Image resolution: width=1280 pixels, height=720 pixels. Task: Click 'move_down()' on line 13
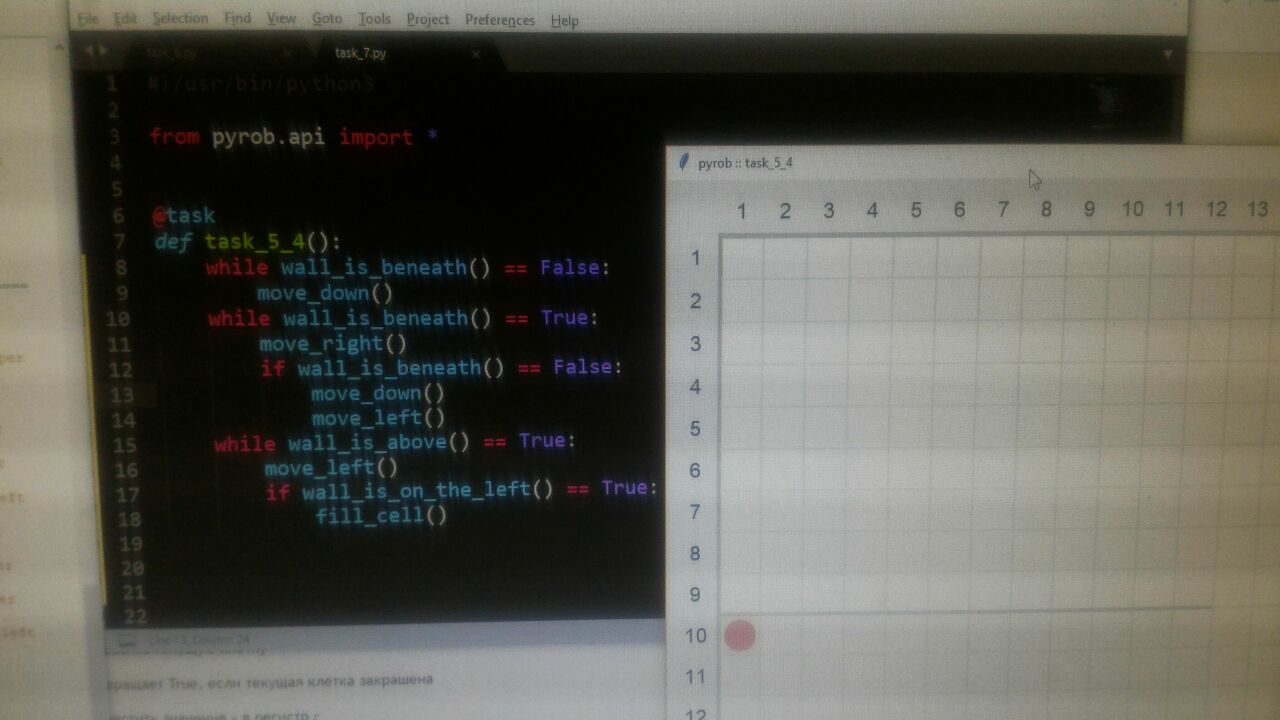tap(378, 393)
